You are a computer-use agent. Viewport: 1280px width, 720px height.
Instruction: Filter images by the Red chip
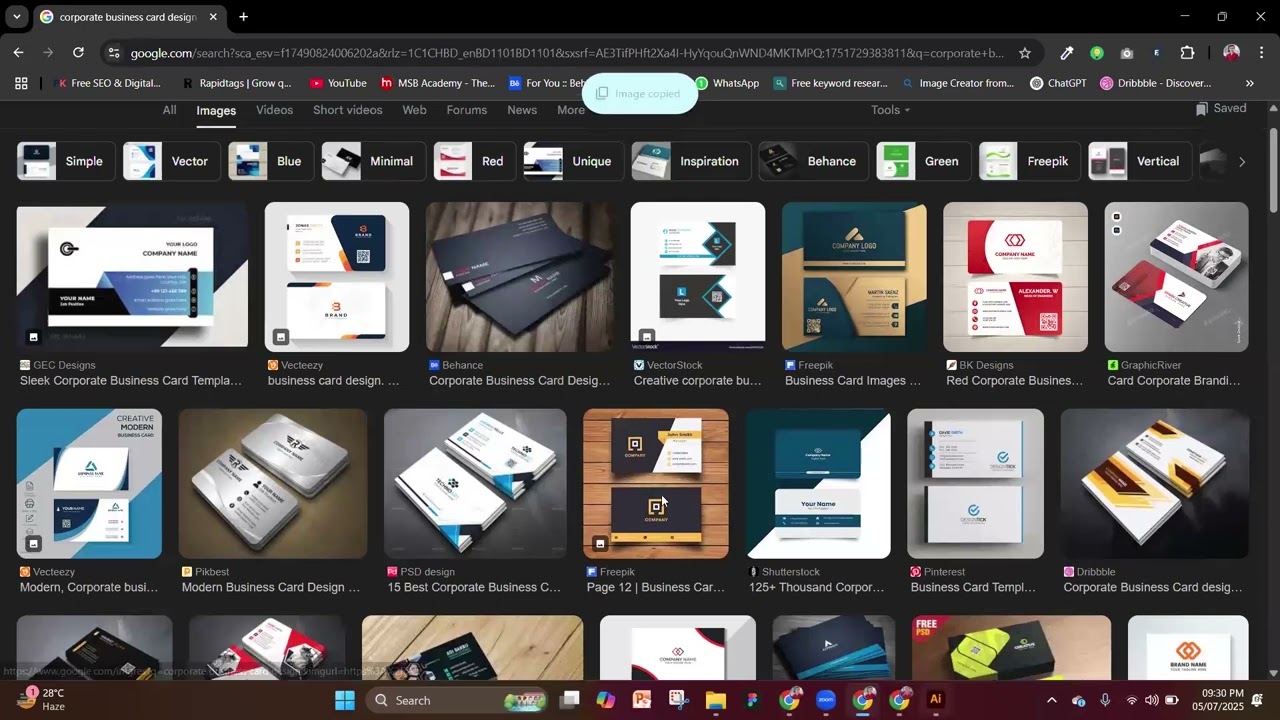[474, 161]
